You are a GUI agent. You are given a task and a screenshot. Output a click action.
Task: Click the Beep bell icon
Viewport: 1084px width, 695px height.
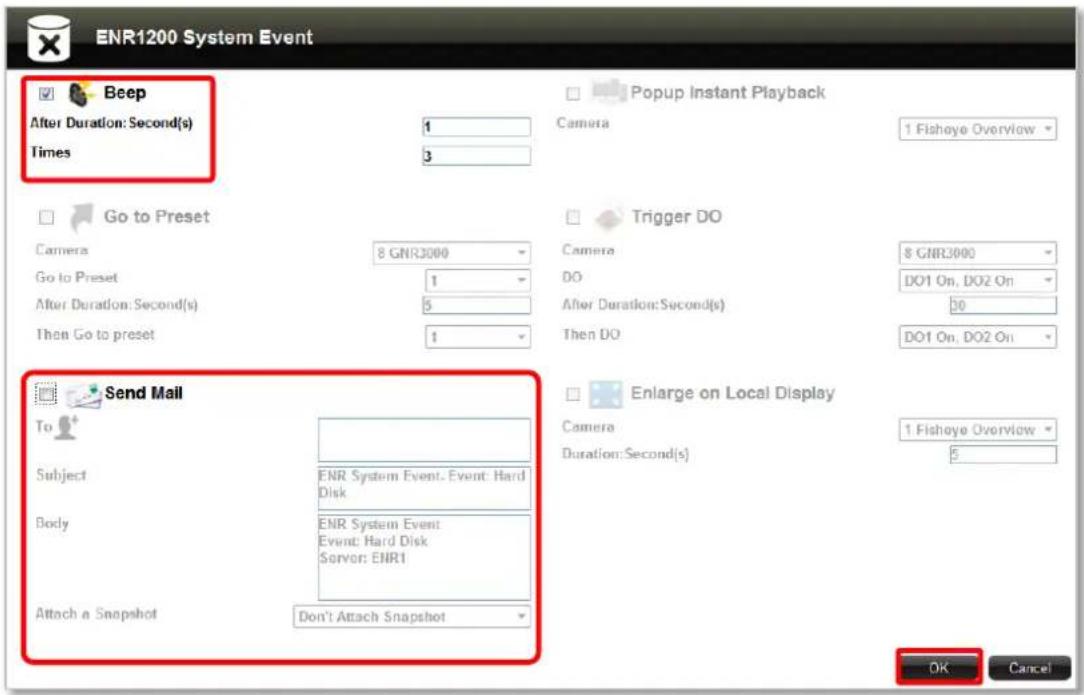[x=82, y=93]
